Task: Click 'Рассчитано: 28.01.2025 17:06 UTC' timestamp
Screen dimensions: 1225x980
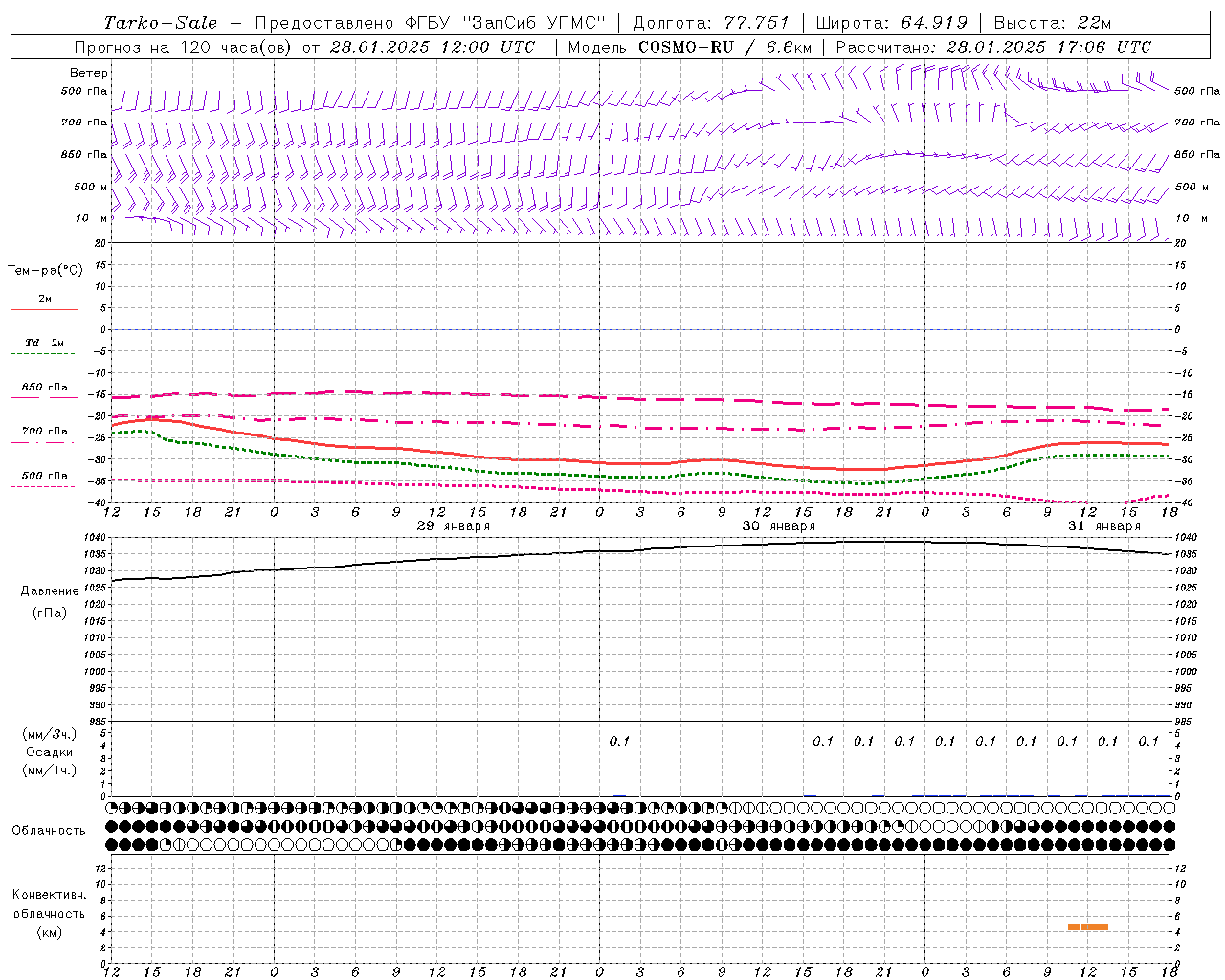Action: coord(993,47)
